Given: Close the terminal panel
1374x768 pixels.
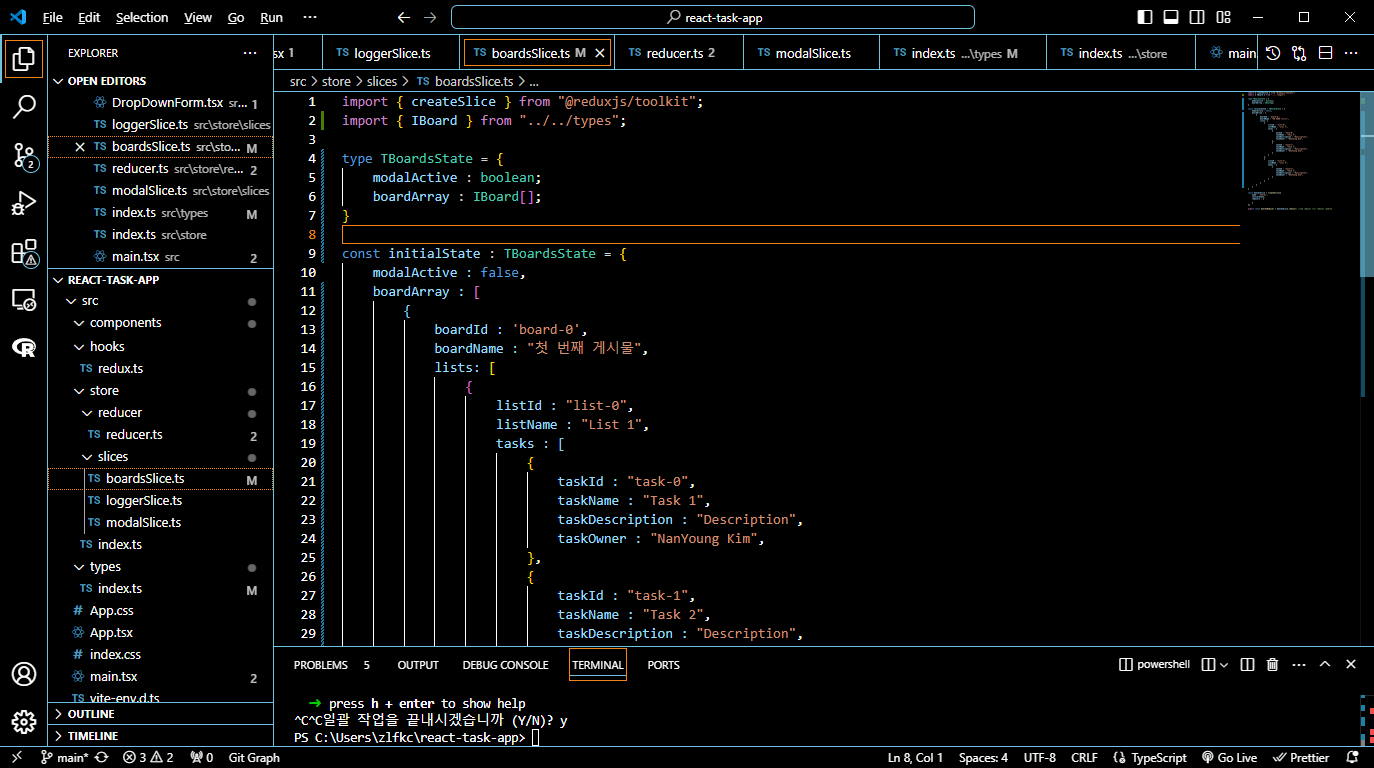Looking at the screenshot, I should 1351,664.
